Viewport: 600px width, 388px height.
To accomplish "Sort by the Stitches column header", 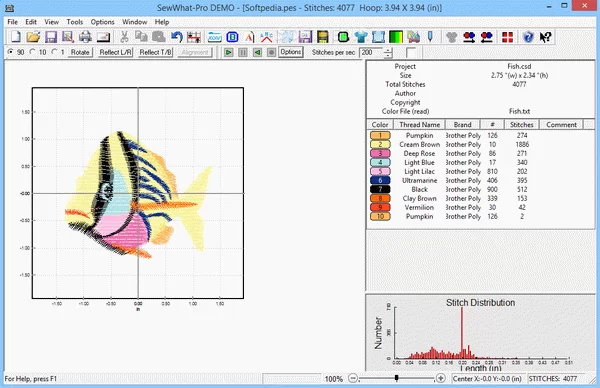I will coord(522,125).
